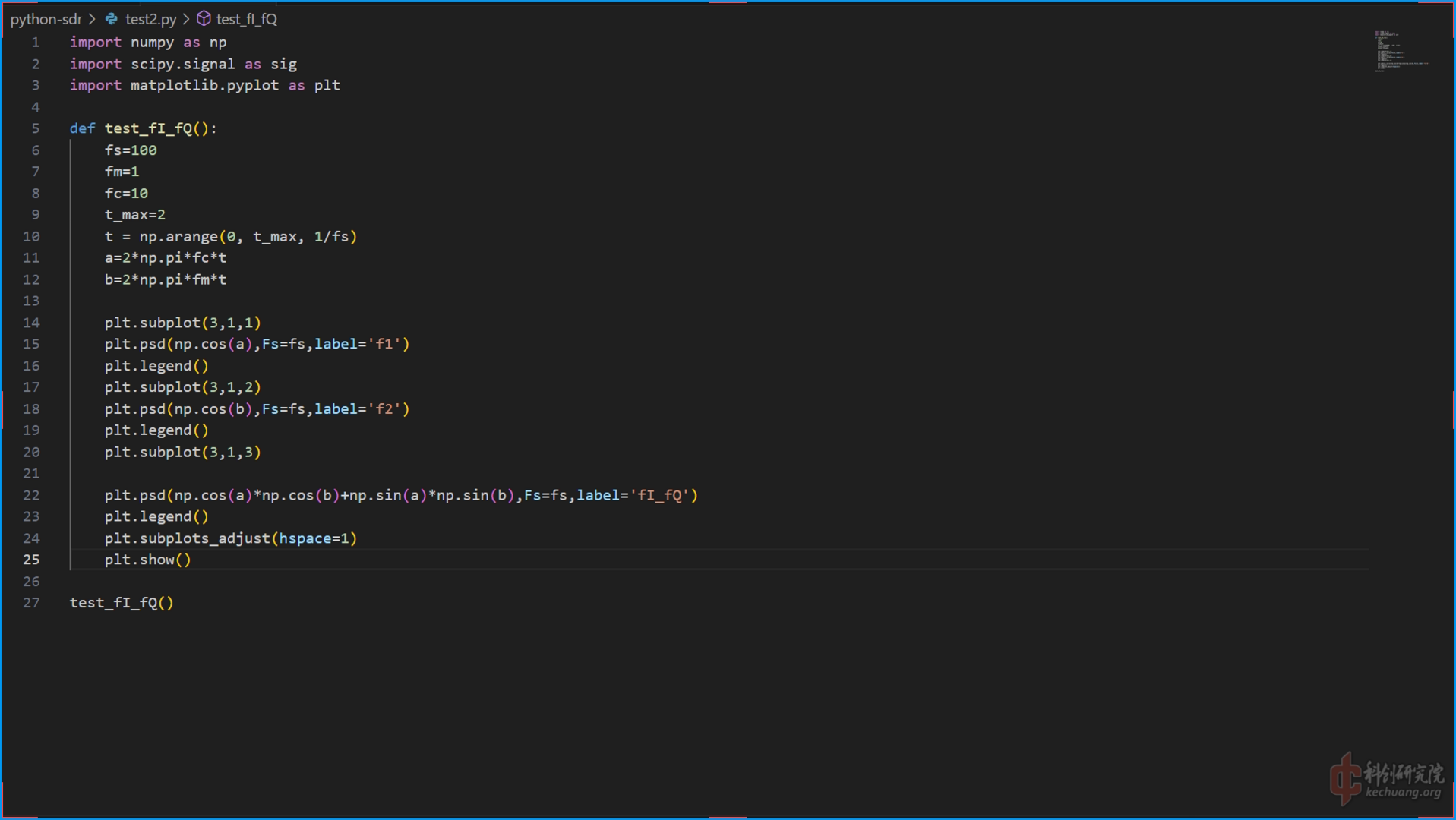Click the kechuang.org watermark logo
This screenshot has width=1456, height=820.
pos(1387,780)
